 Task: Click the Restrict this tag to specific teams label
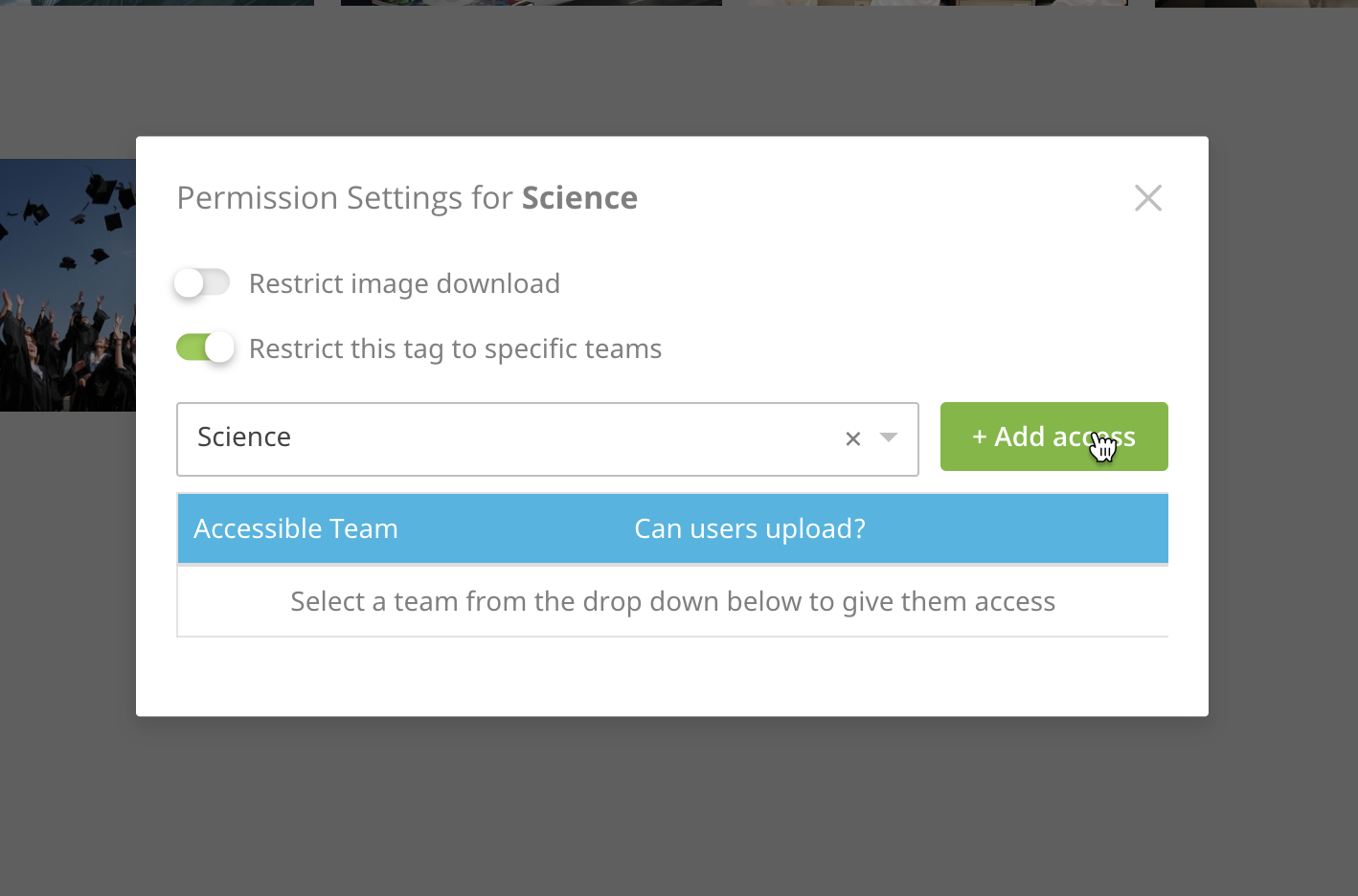(455, 349)
